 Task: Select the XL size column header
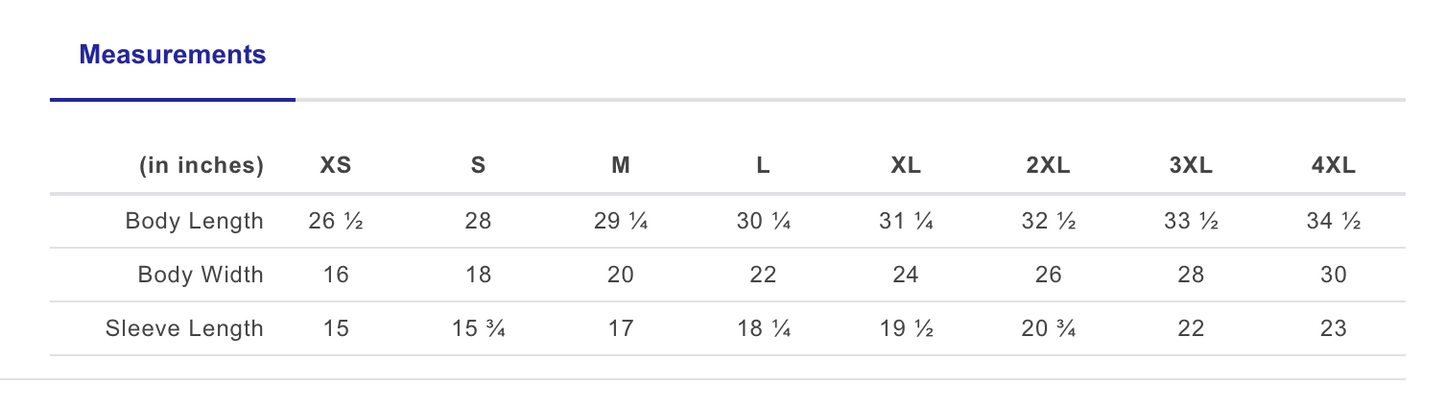point(905,166)
